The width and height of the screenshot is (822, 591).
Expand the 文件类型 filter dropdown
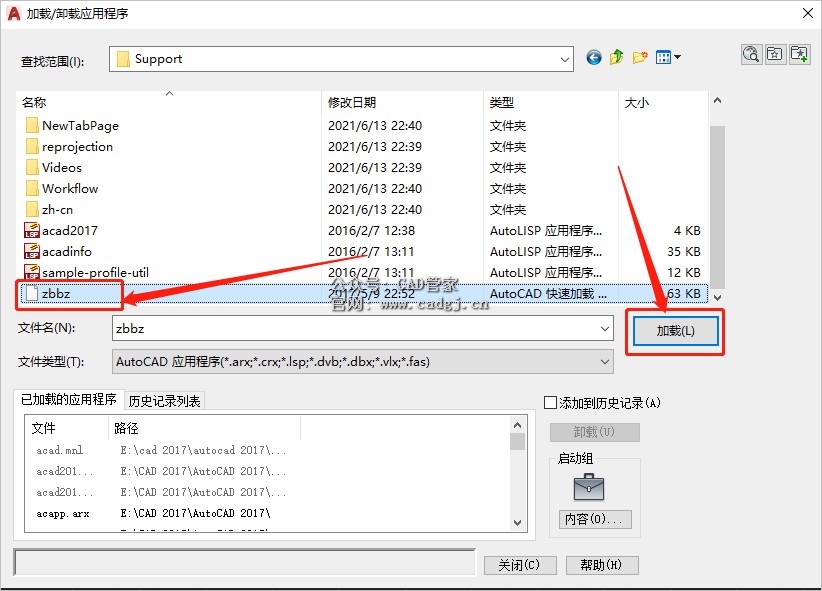[604, 362]
